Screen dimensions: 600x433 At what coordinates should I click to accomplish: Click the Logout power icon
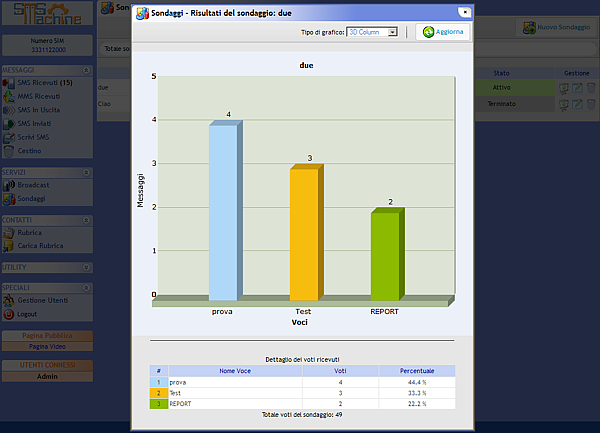pyautogui.click(x=8, y=314)
